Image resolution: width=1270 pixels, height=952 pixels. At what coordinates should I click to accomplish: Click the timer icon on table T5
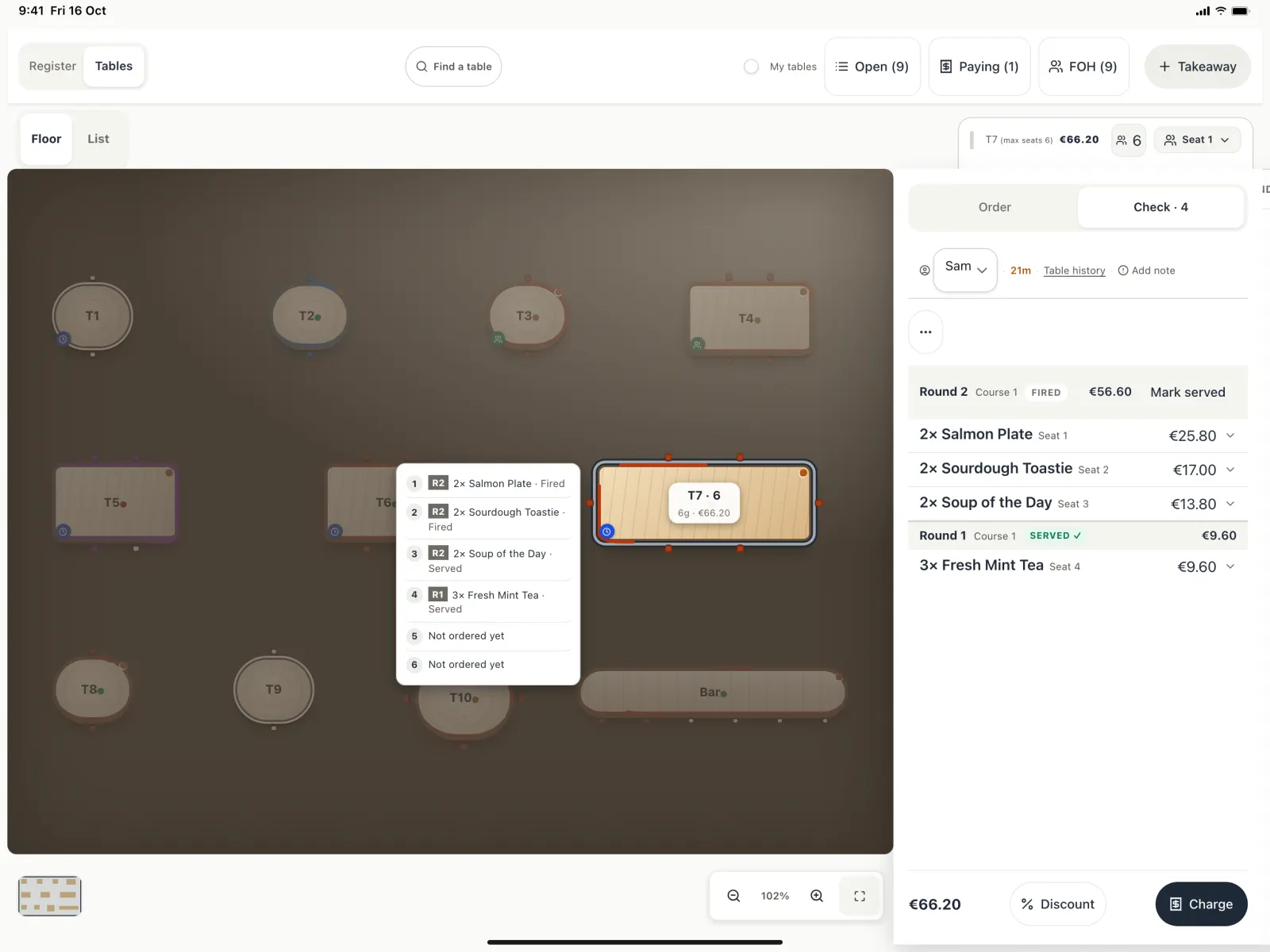click(63, 531)
